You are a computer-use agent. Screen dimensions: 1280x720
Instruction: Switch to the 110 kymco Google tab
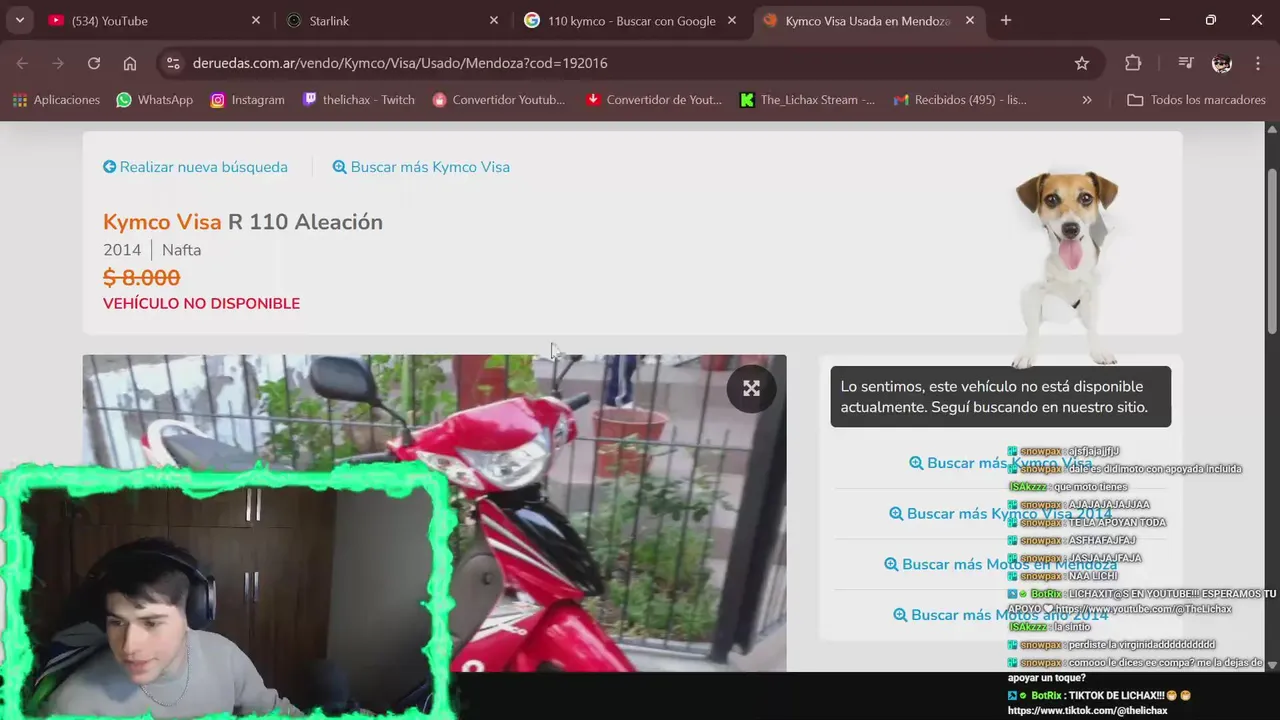click(x=630, y=20)
